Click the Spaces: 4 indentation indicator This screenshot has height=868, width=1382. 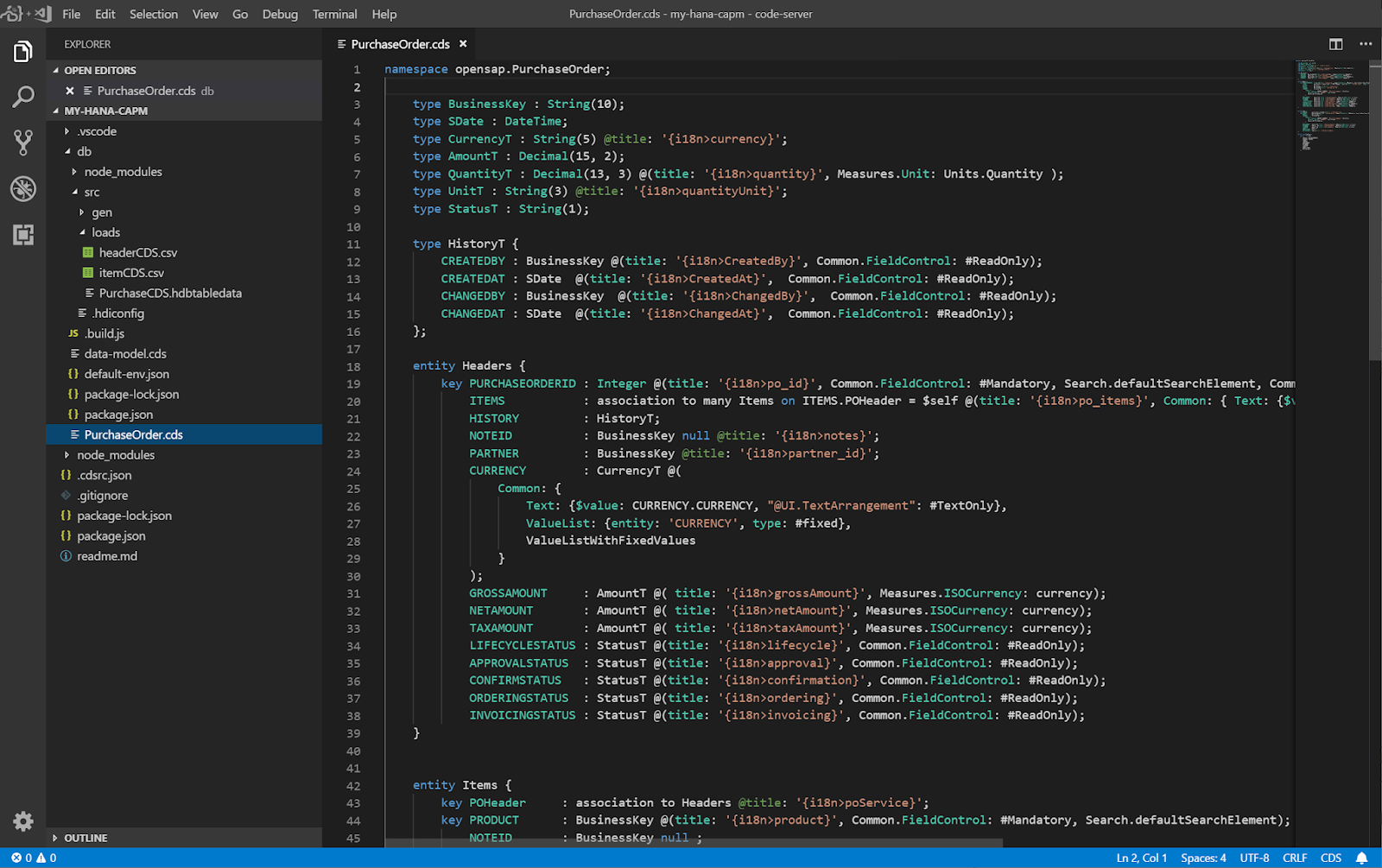(1203, 858)
